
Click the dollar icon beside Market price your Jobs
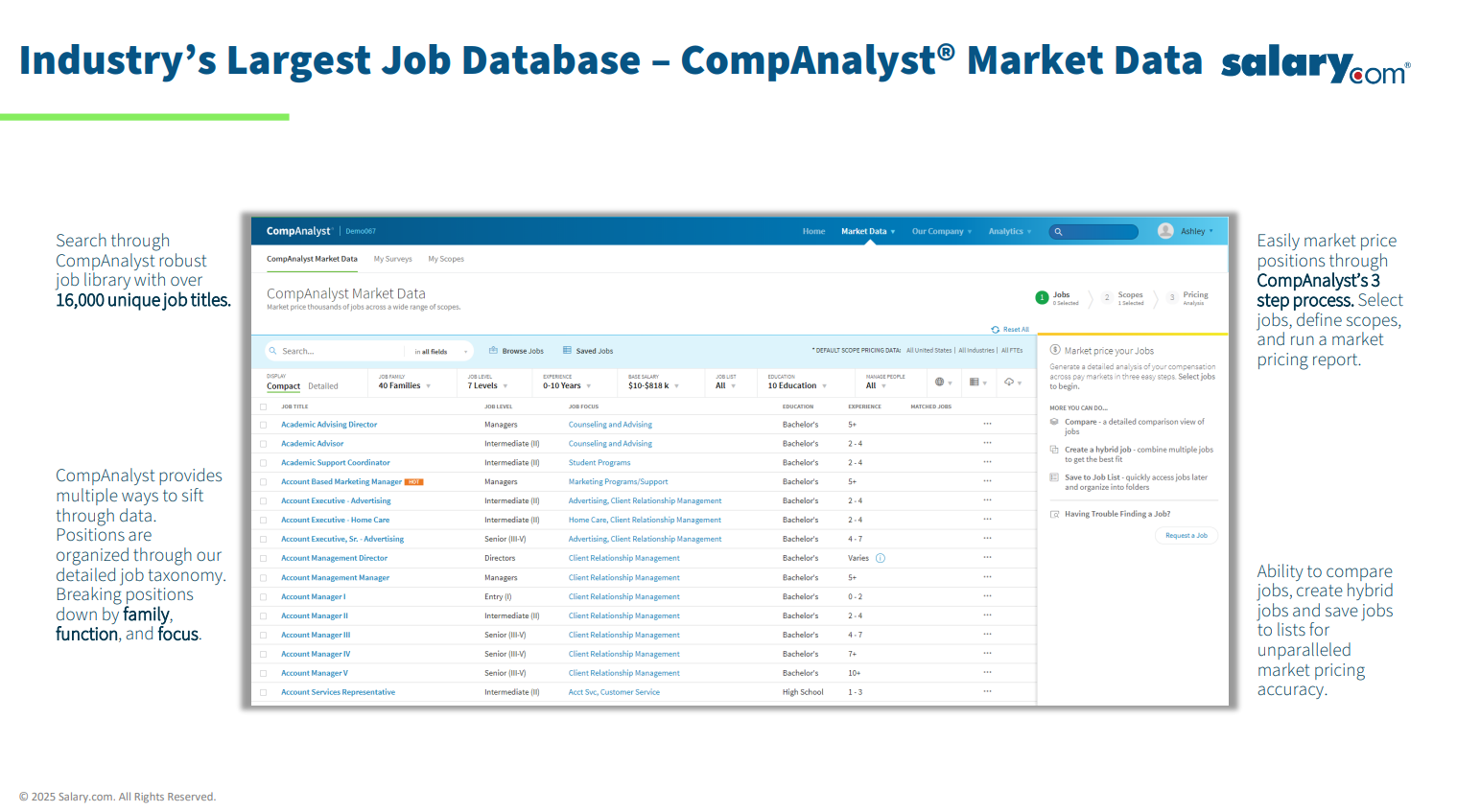(1055, 350)
